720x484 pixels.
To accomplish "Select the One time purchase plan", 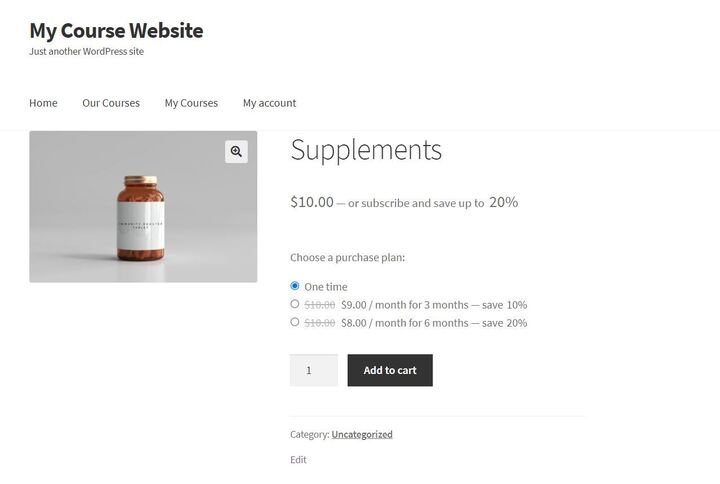I will click(x=295, y=286).
